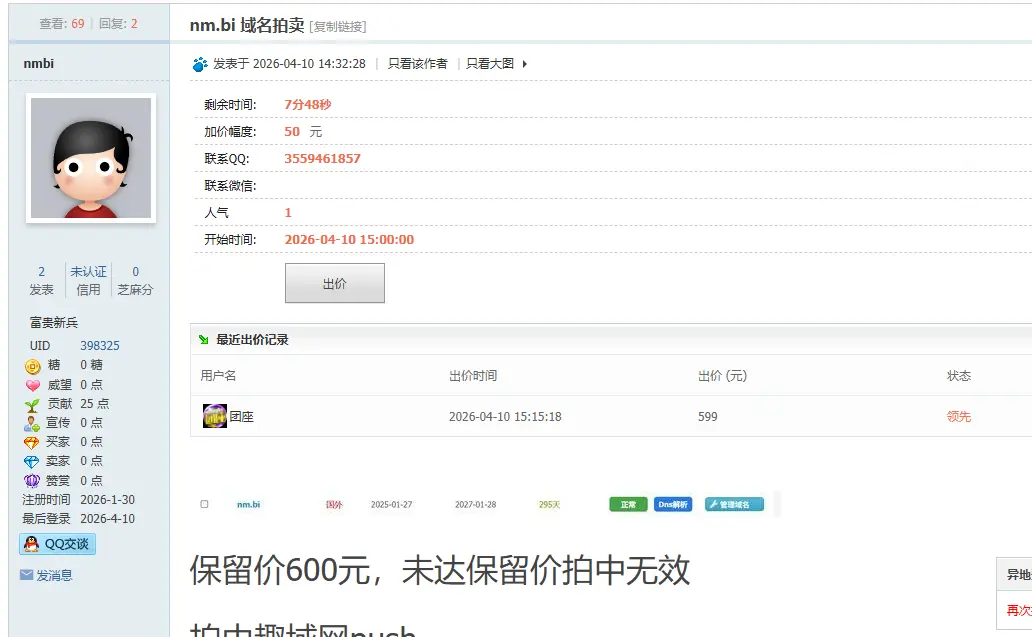Click the QQ number 3559461857
The image size is (1032, 637).
tap(322, 159)
